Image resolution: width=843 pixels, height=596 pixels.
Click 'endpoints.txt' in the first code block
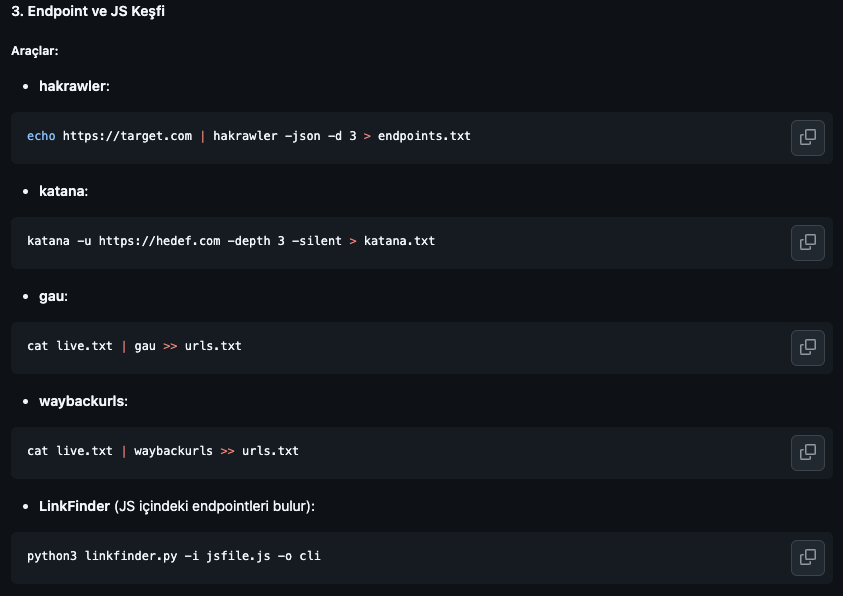point(424,136)
